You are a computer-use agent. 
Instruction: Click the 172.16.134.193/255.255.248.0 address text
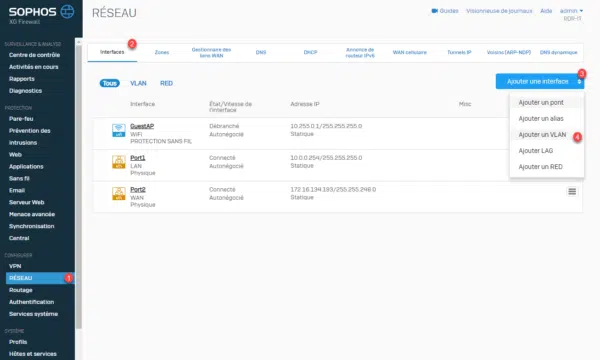click(333, 189)
